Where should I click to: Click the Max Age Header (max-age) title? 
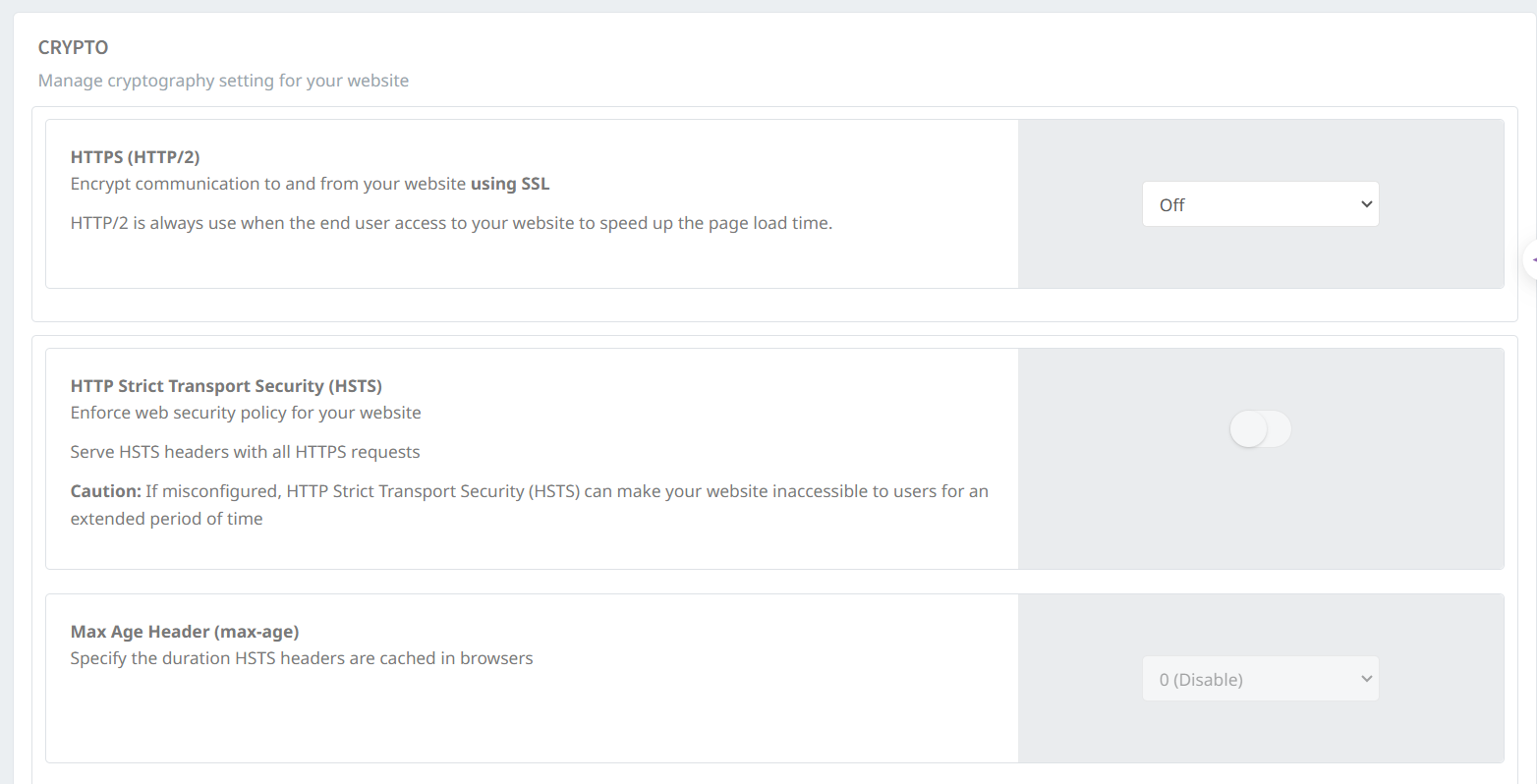185,632
